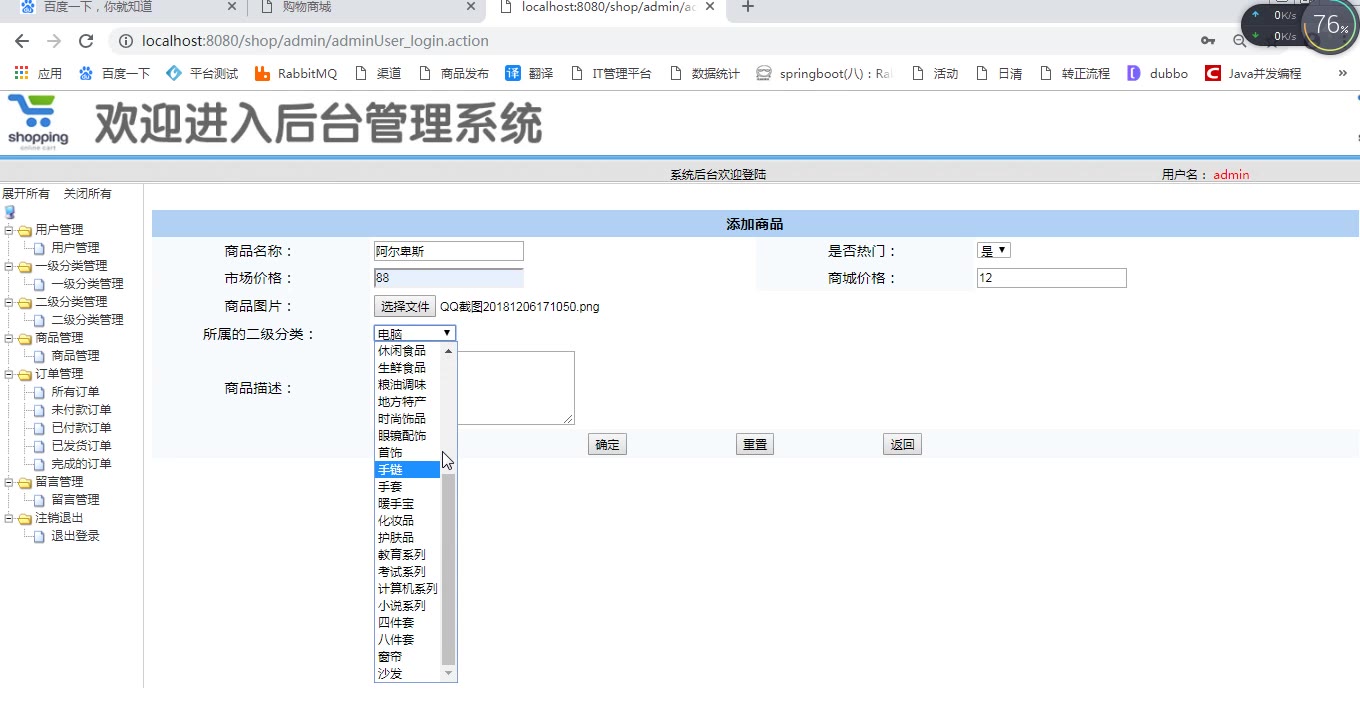Open the 一级分类管理 child tree item

(x=87, y=284)
